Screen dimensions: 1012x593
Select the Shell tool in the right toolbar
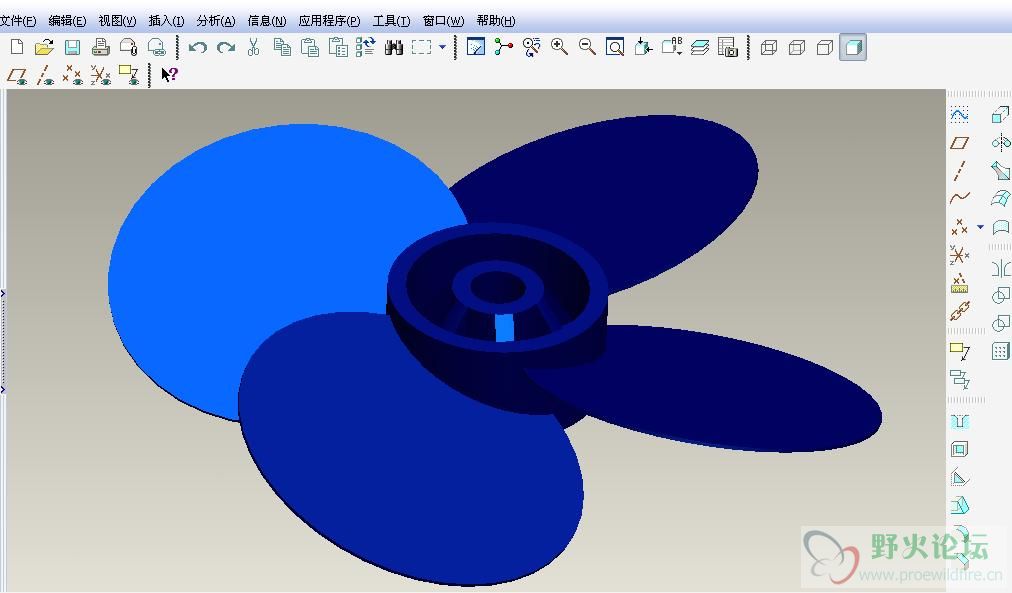click(960, 449)
